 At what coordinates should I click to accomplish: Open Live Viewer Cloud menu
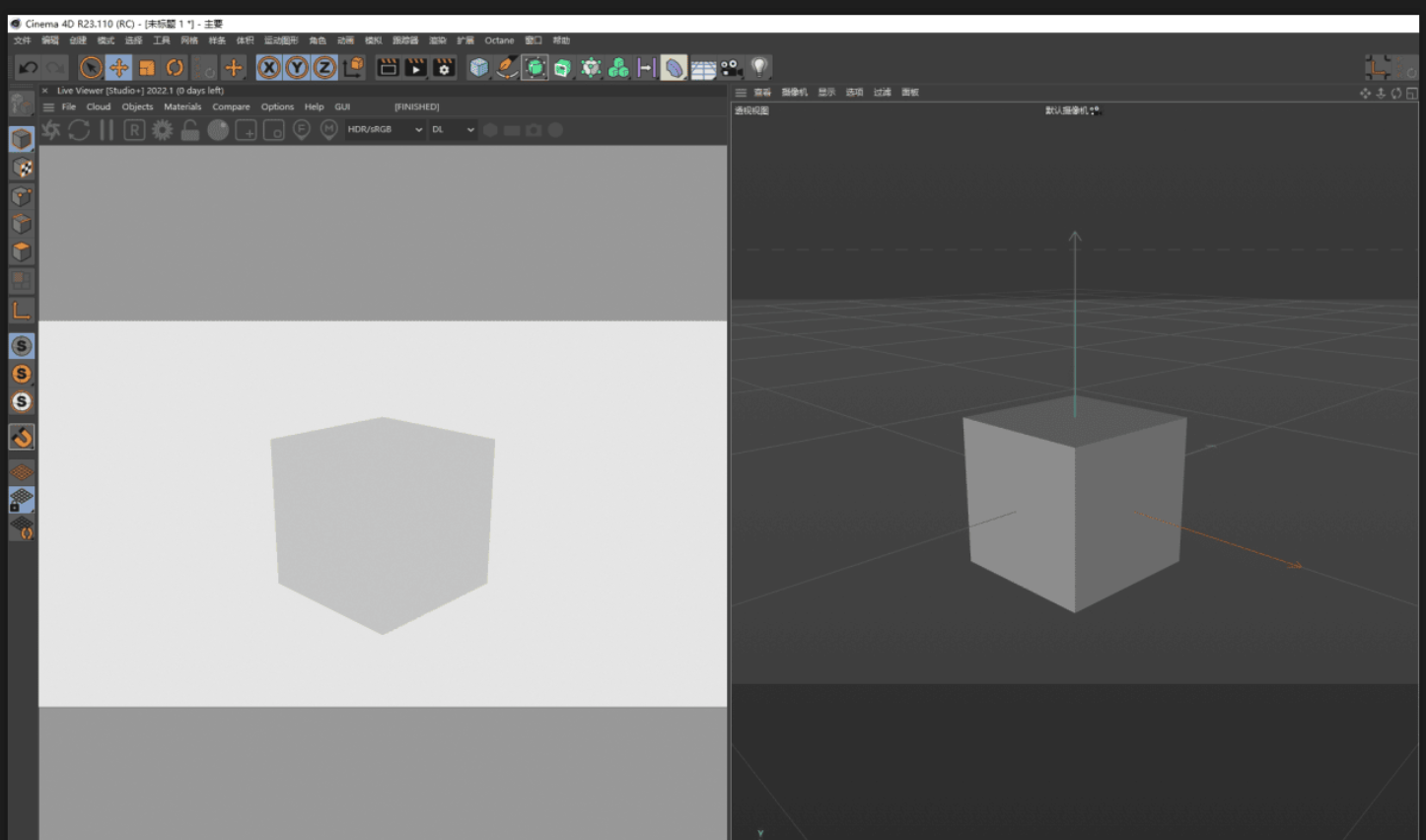click(99, 106)
